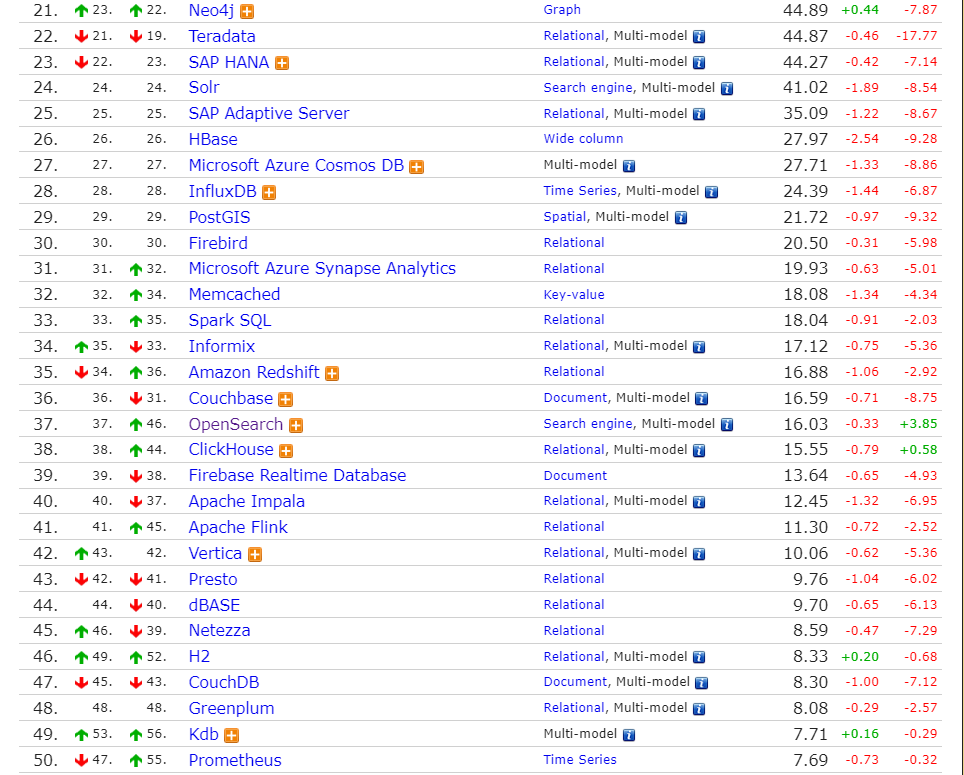Click the orange plus icon beside SAP HANA
Viewport: 964px width, 775px height.
pos(282,63)
